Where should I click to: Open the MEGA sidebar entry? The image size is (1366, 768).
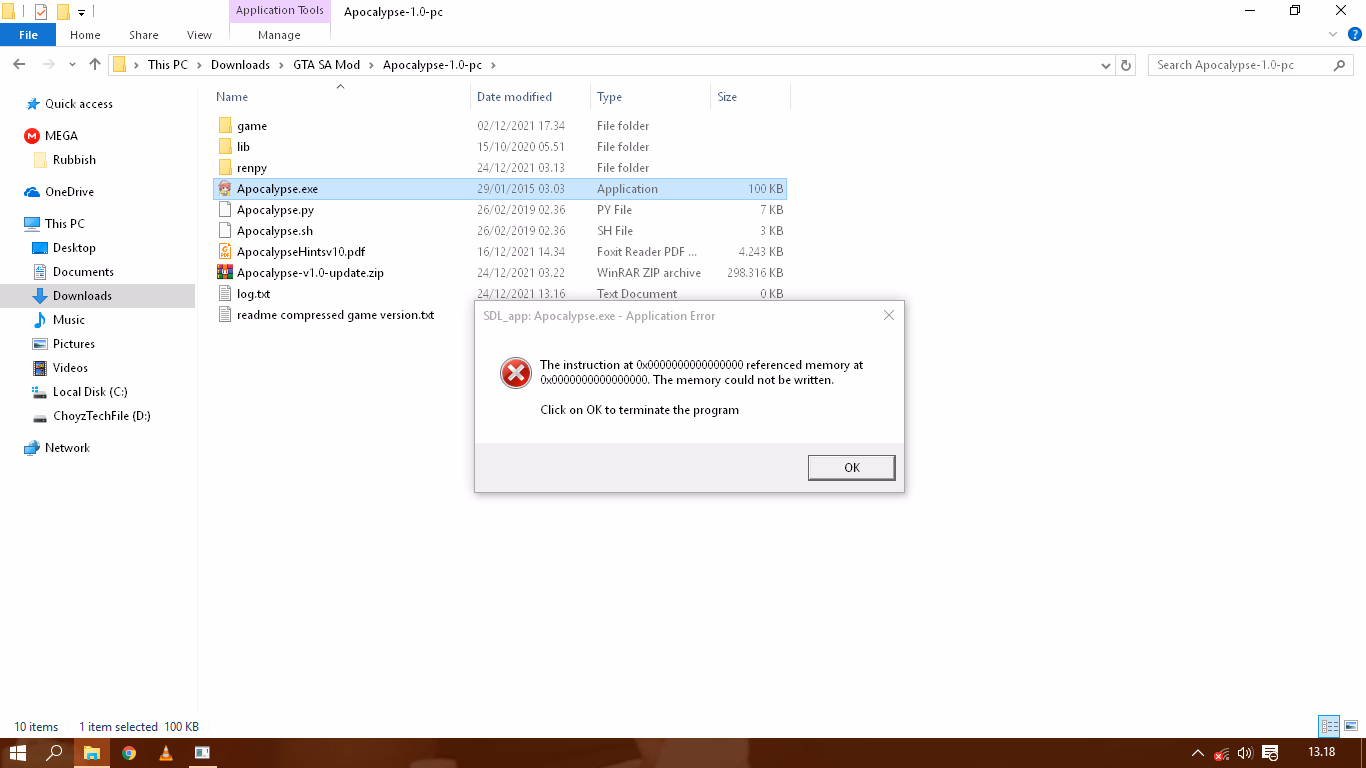pyautogui.click(x=60, y=136)
